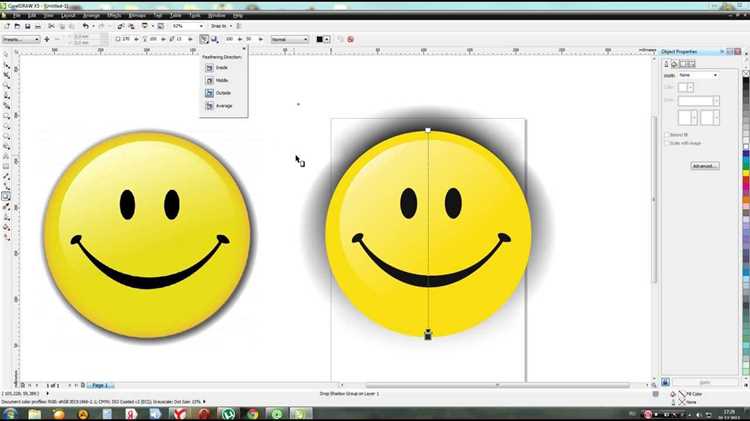This screenshot has width=750, height=421.
Task: Enable the Scale with image checkbox
Action: pyautogui.click(x=667, y=143)
